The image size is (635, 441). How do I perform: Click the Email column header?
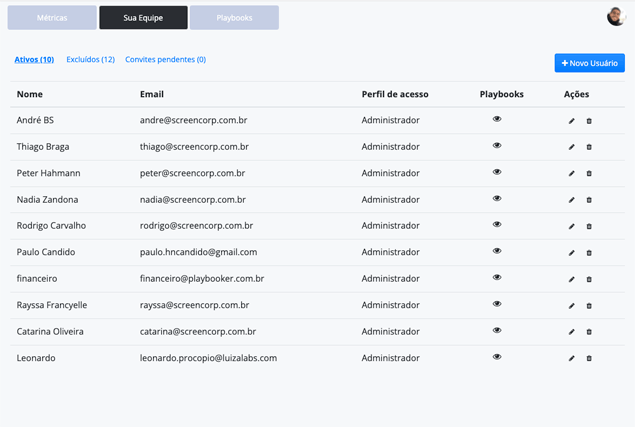click(152, 94)
